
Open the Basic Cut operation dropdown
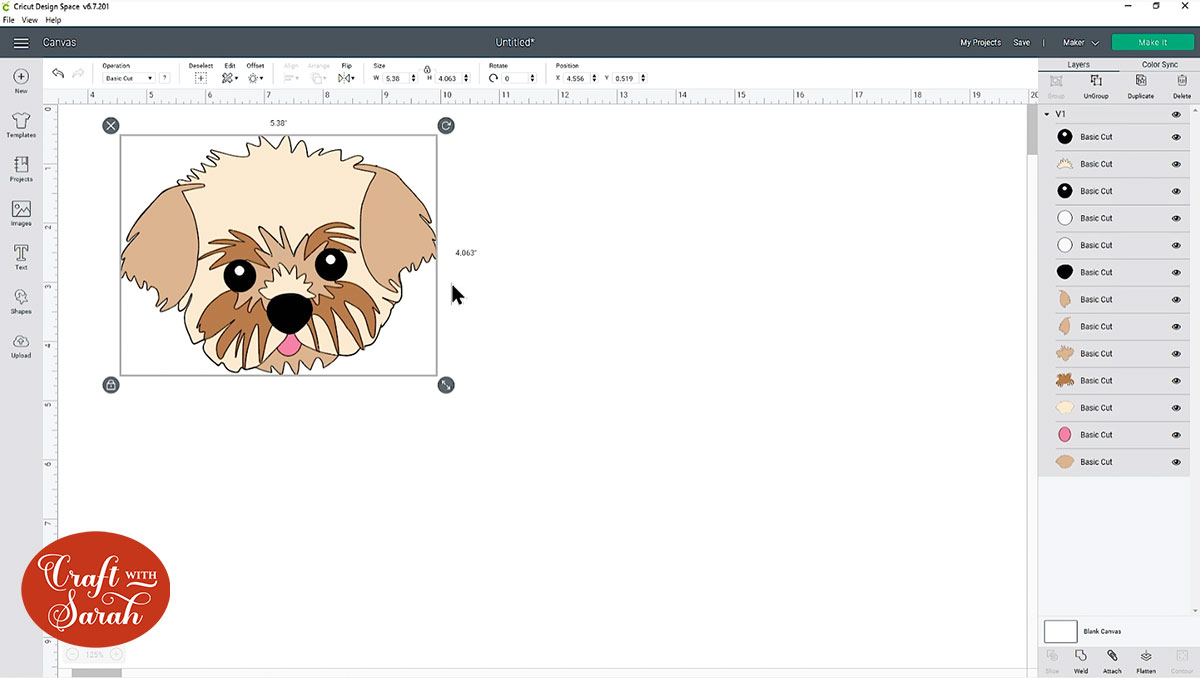pos(128,77)
